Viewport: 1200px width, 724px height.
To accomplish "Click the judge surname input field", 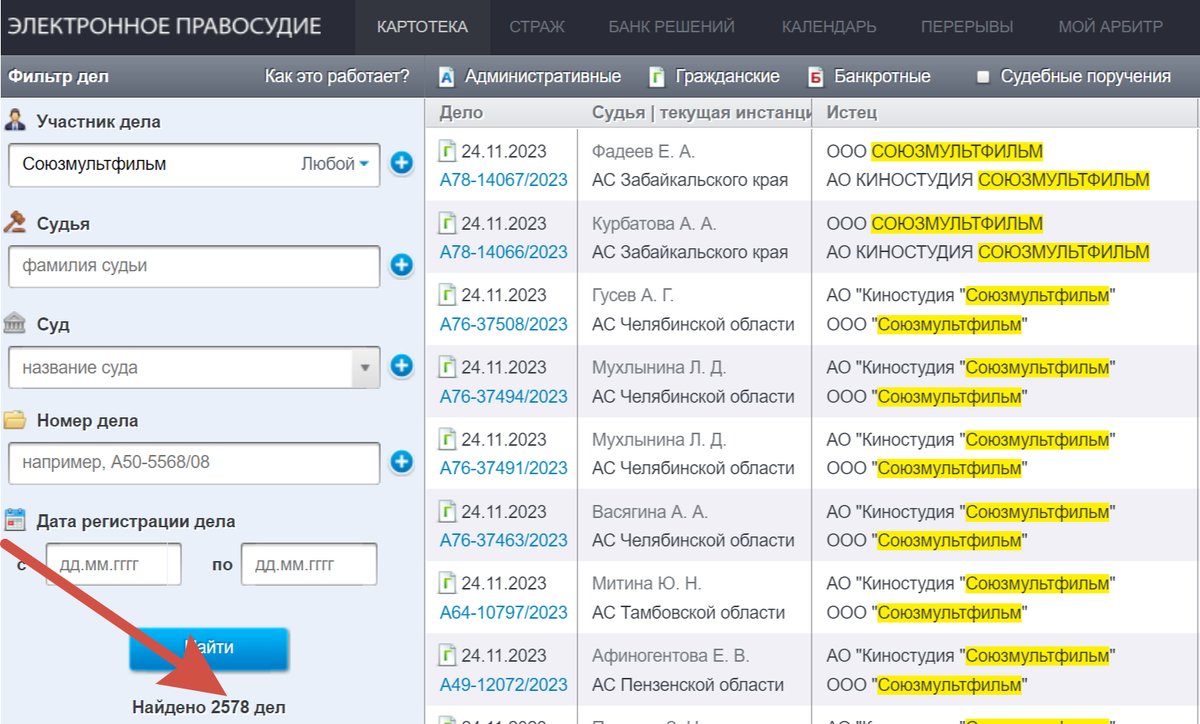I will [x=194, y=266].
